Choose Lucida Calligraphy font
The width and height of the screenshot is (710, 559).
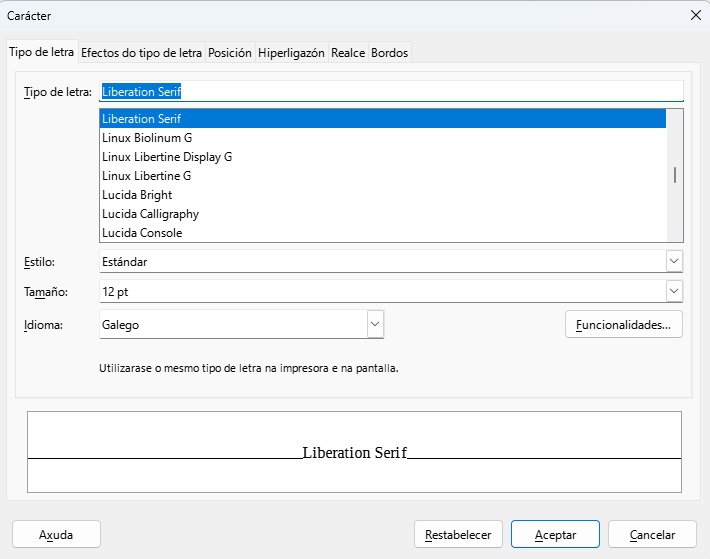click(150, 214)
